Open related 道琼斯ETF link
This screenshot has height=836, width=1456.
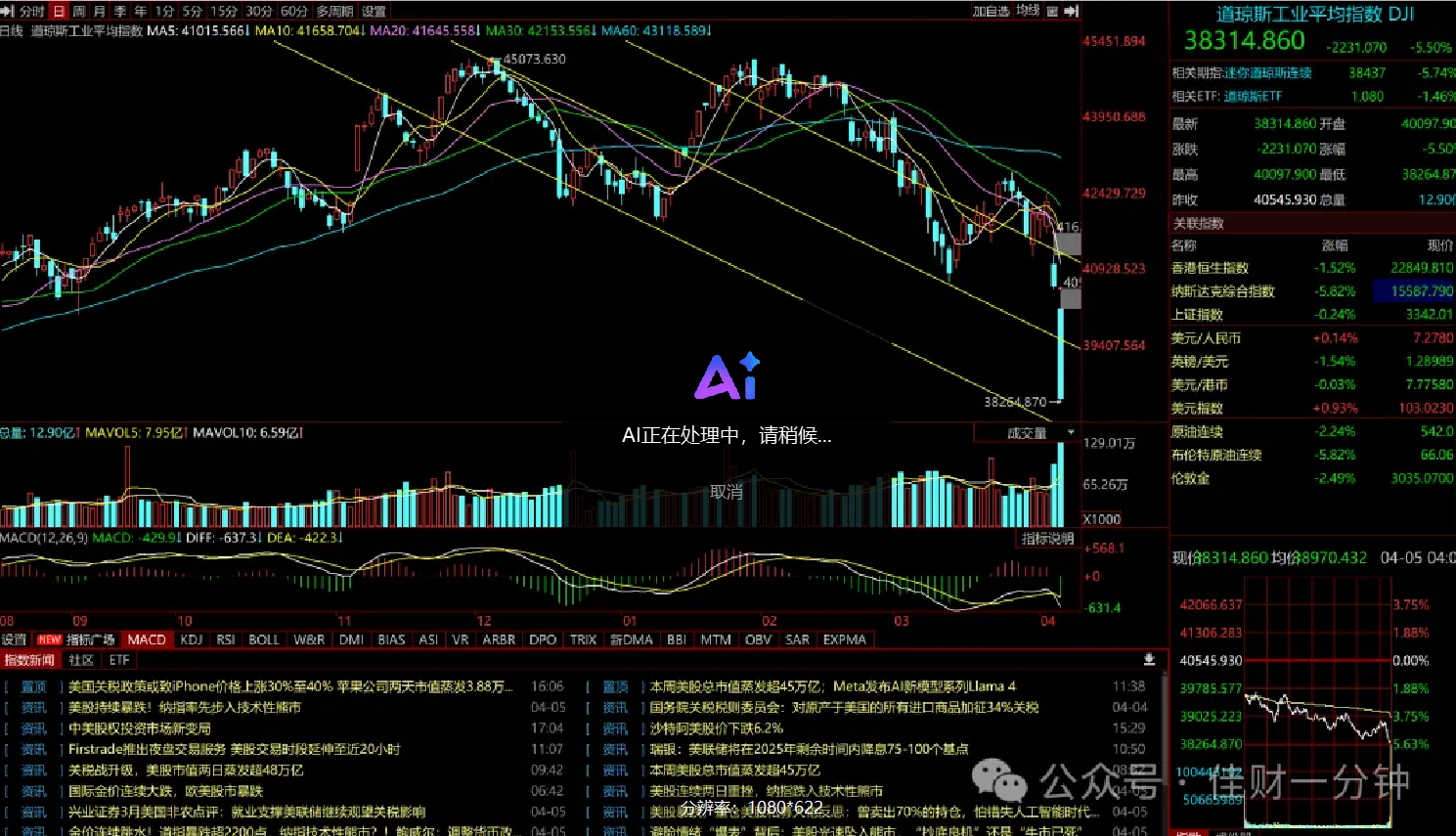pyautogui.click(x=1253, y=96)
